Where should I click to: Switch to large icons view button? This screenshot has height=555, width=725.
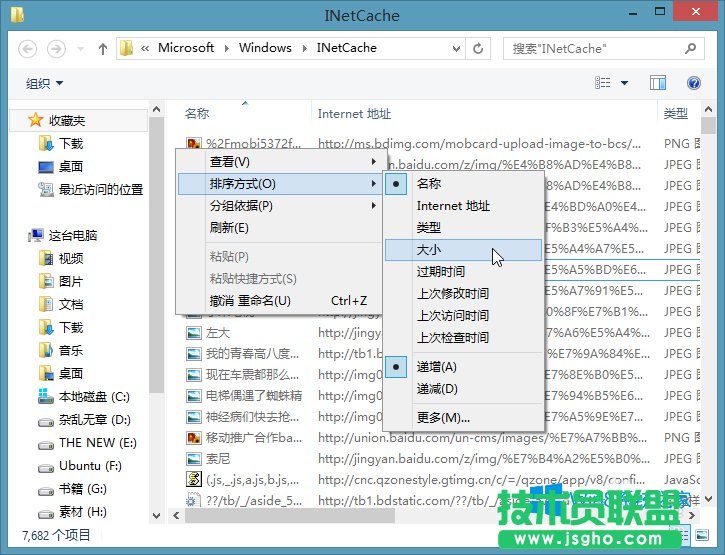point(702,536)
